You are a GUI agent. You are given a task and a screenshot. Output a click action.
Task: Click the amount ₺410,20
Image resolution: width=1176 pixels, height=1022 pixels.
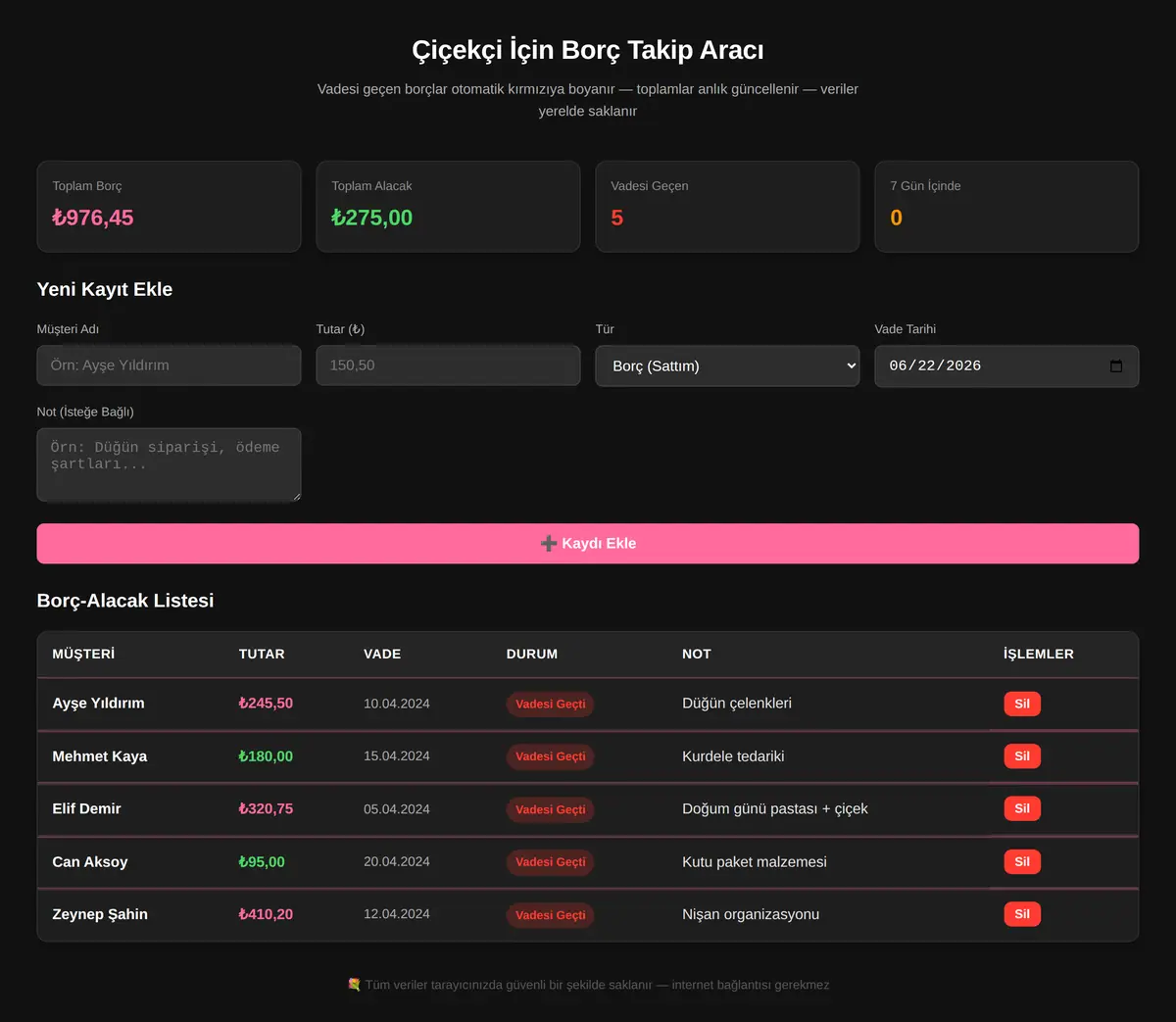tap(266, 914)
